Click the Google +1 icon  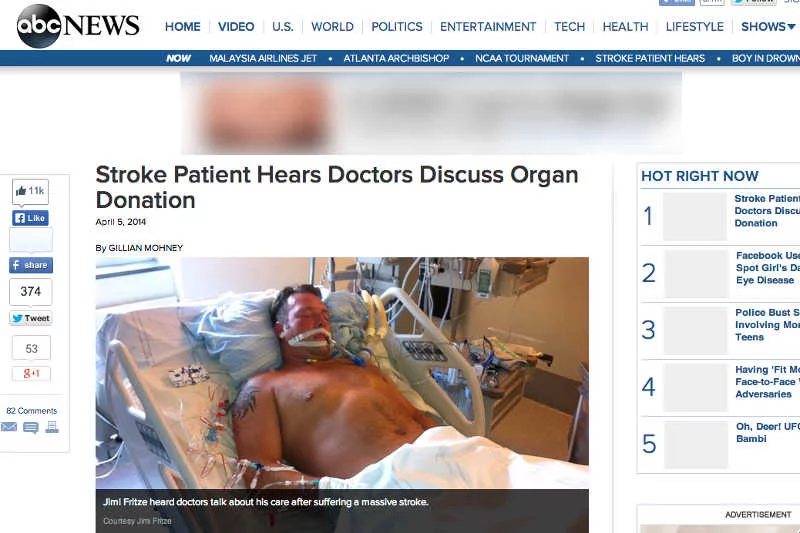31,373
